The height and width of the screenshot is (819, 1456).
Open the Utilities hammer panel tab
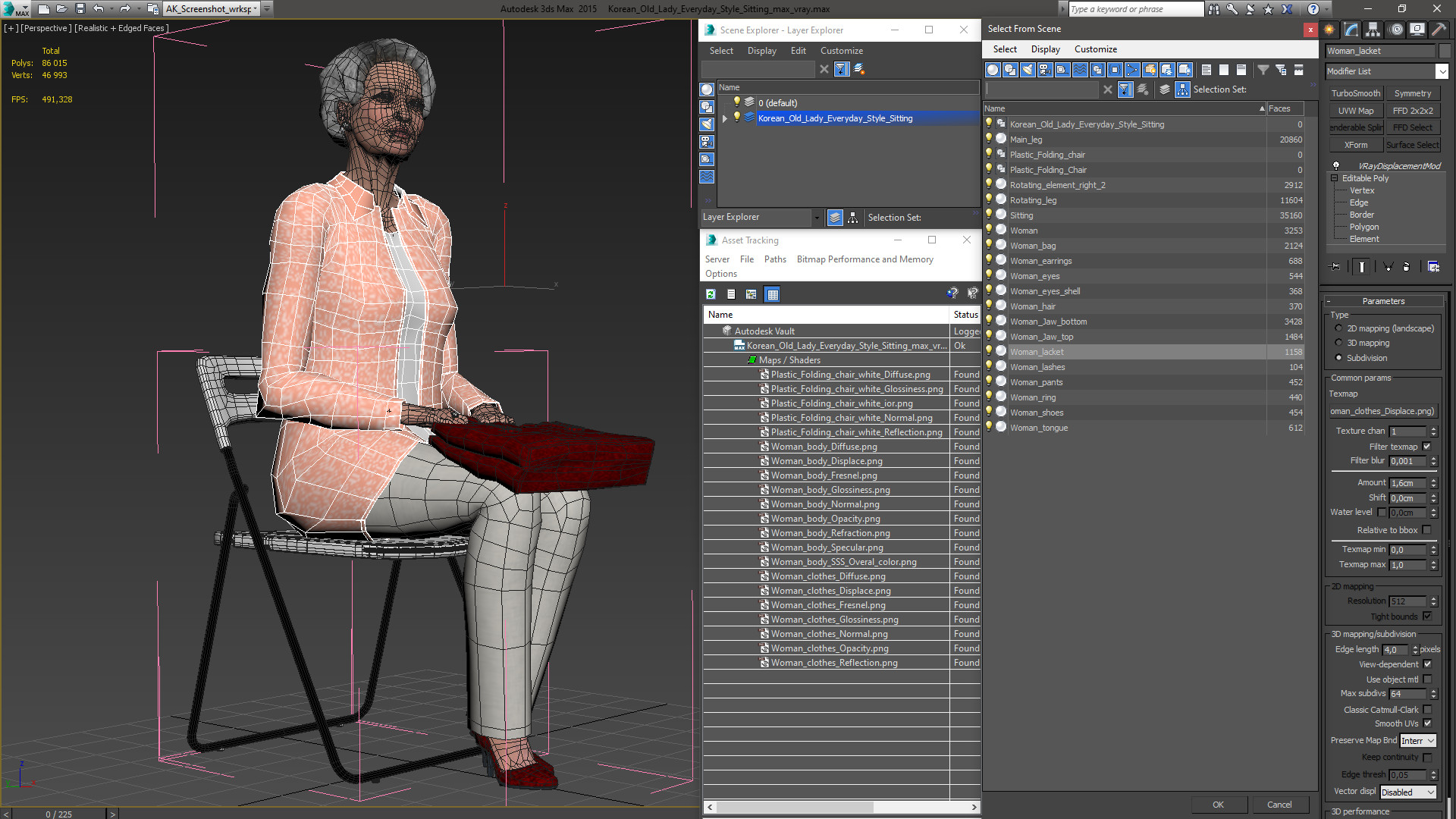click(1439, 30)
